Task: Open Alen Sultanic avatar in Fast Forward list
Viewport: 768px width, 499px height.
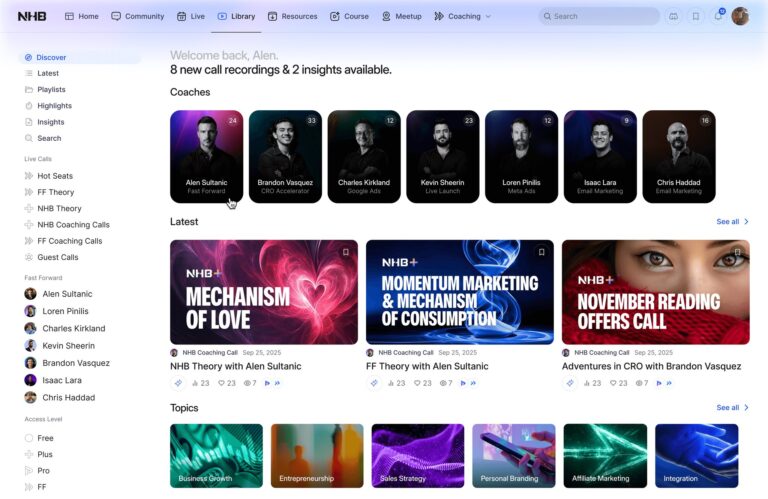Action: point(30,294)
